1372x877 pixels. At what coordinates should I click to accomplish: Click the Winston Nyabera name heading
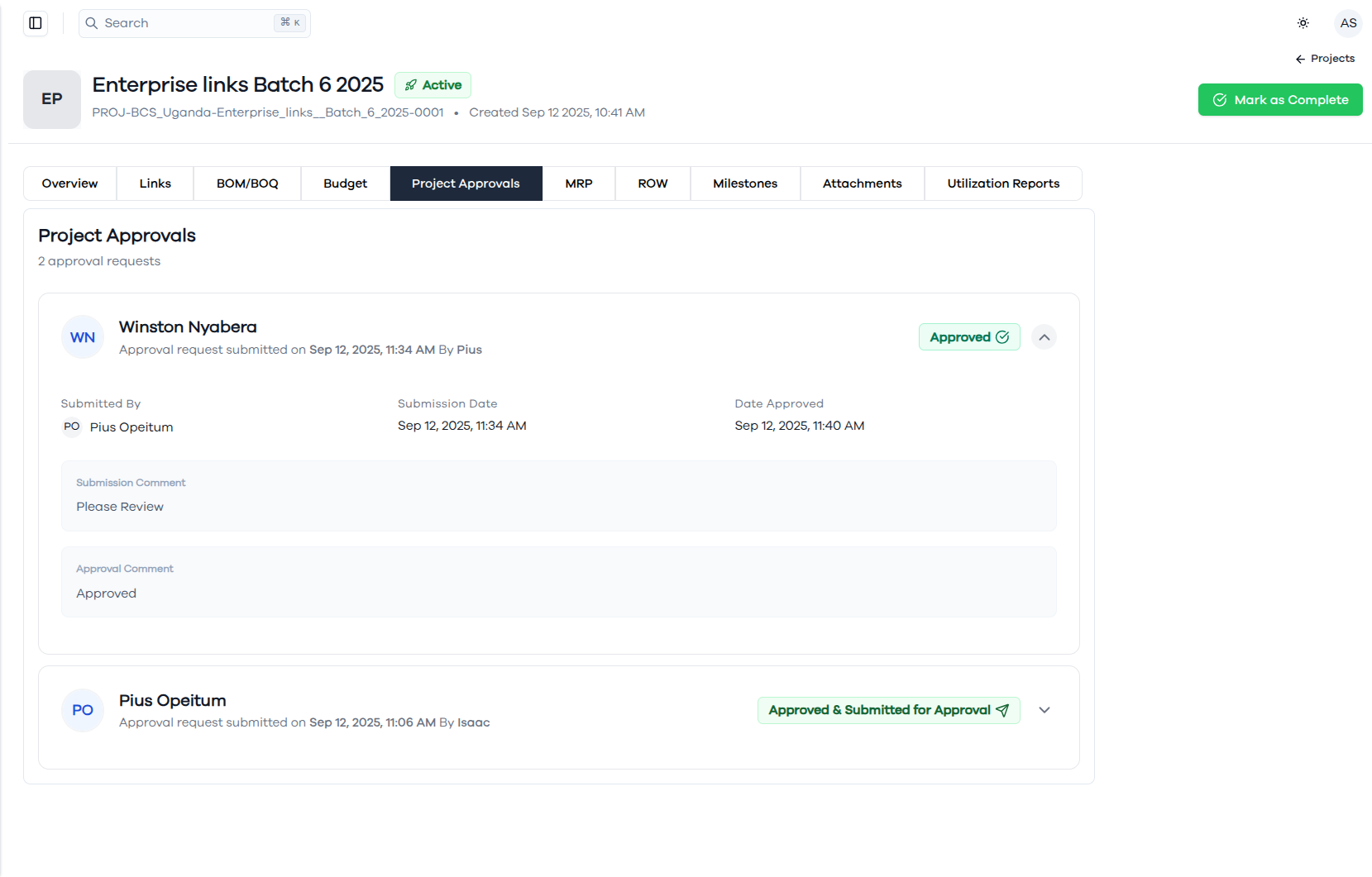pyautogui.click(x=188, y=327)
